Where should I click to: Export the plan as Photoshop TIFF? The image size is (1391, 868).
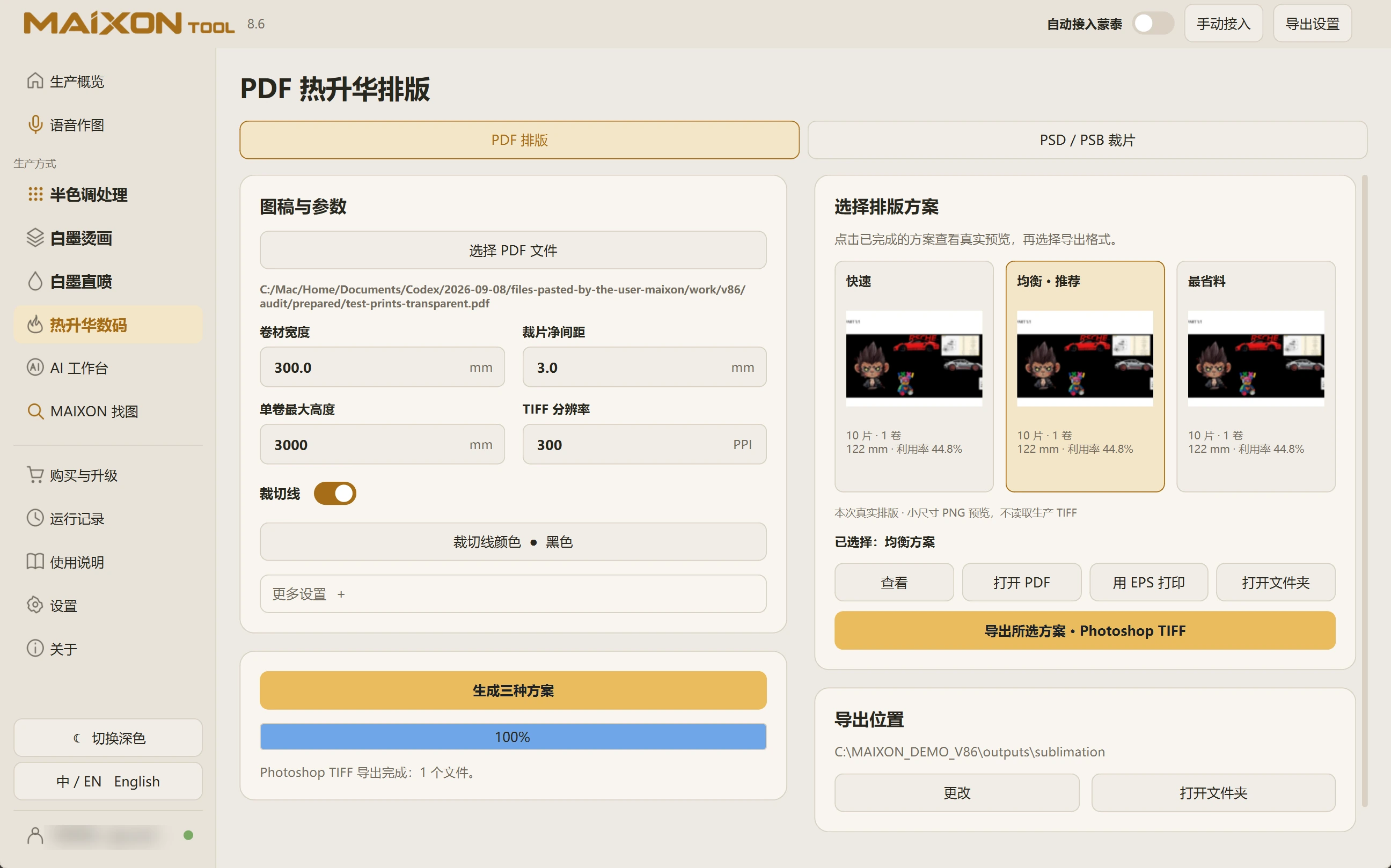[x=1085, y=631]
